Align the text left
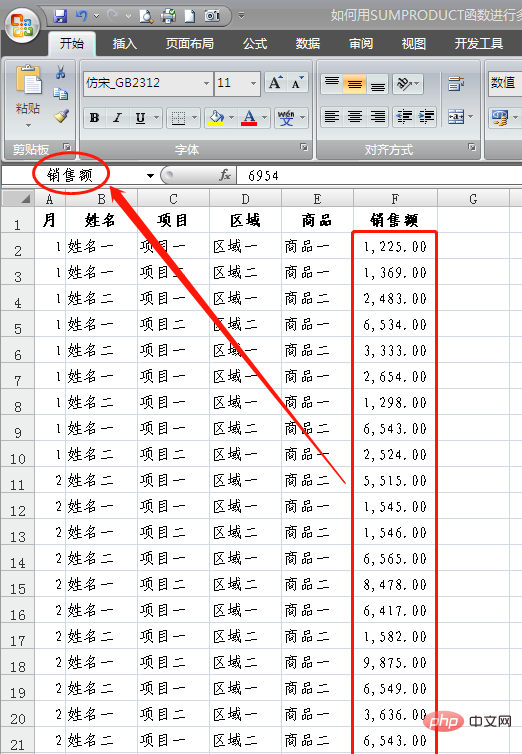The image size is (522, 754). coord(332,116)
